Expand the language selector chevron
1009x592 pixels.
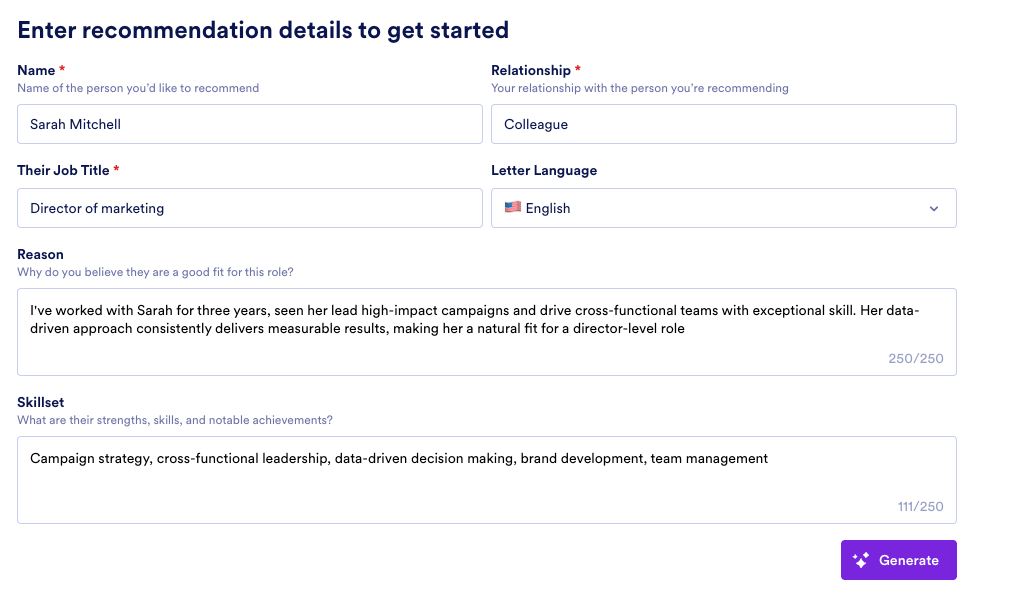click(934, 208)
